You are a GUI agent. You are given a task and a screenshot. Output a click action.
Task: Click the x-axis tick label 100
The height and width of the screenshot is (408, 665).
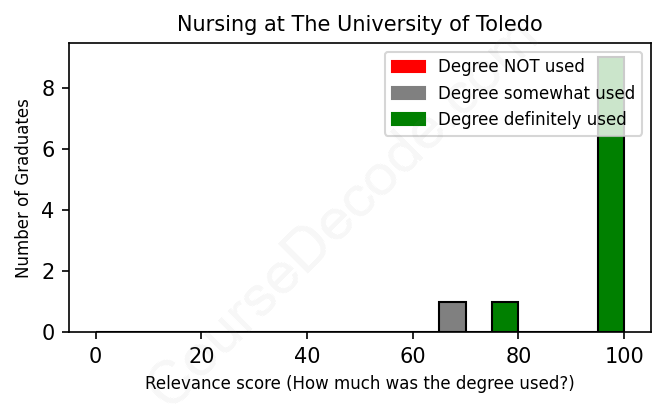[x=623, y=356]
